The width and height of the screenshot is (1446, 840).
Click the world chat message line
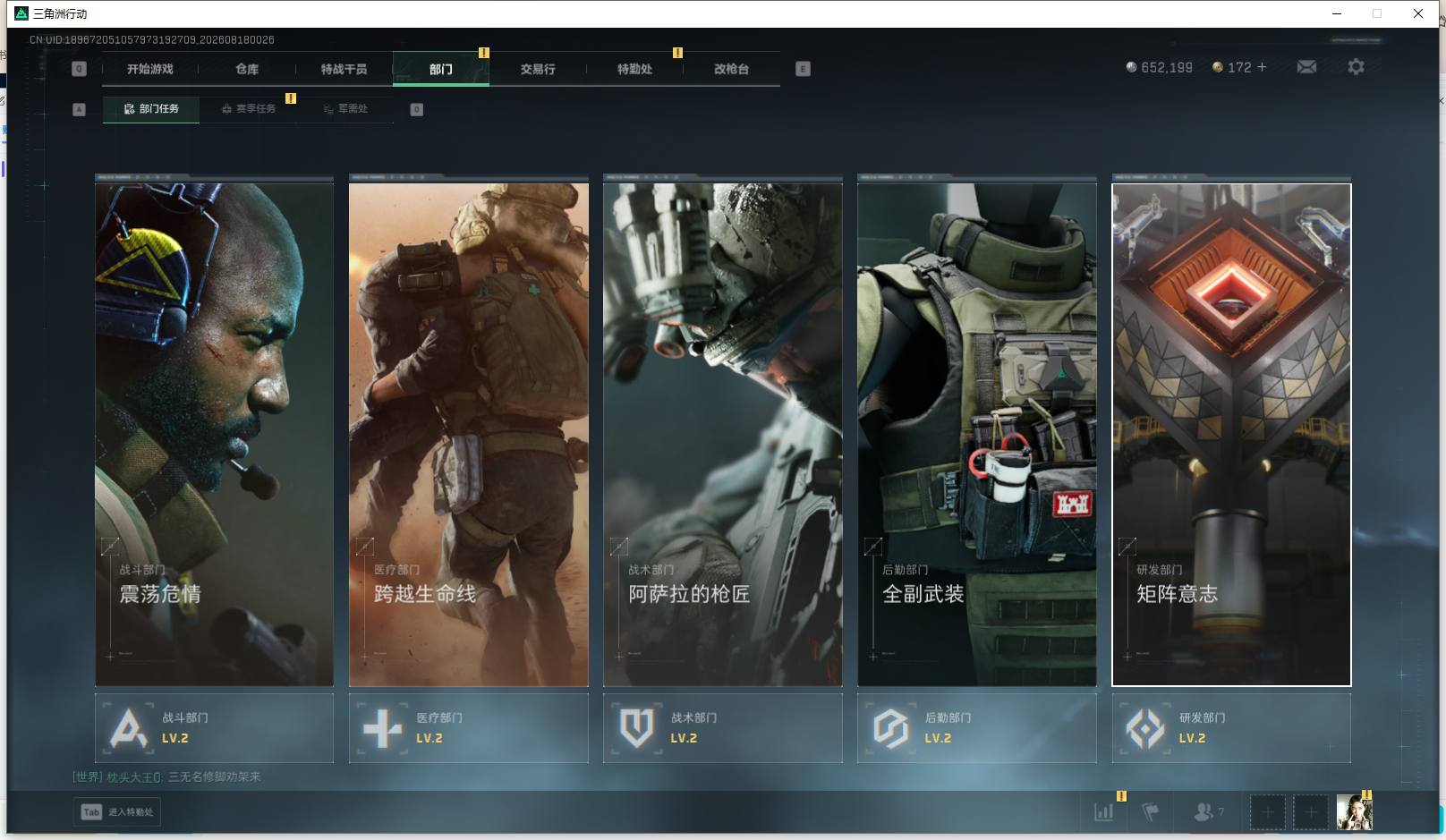click(166, 776)
